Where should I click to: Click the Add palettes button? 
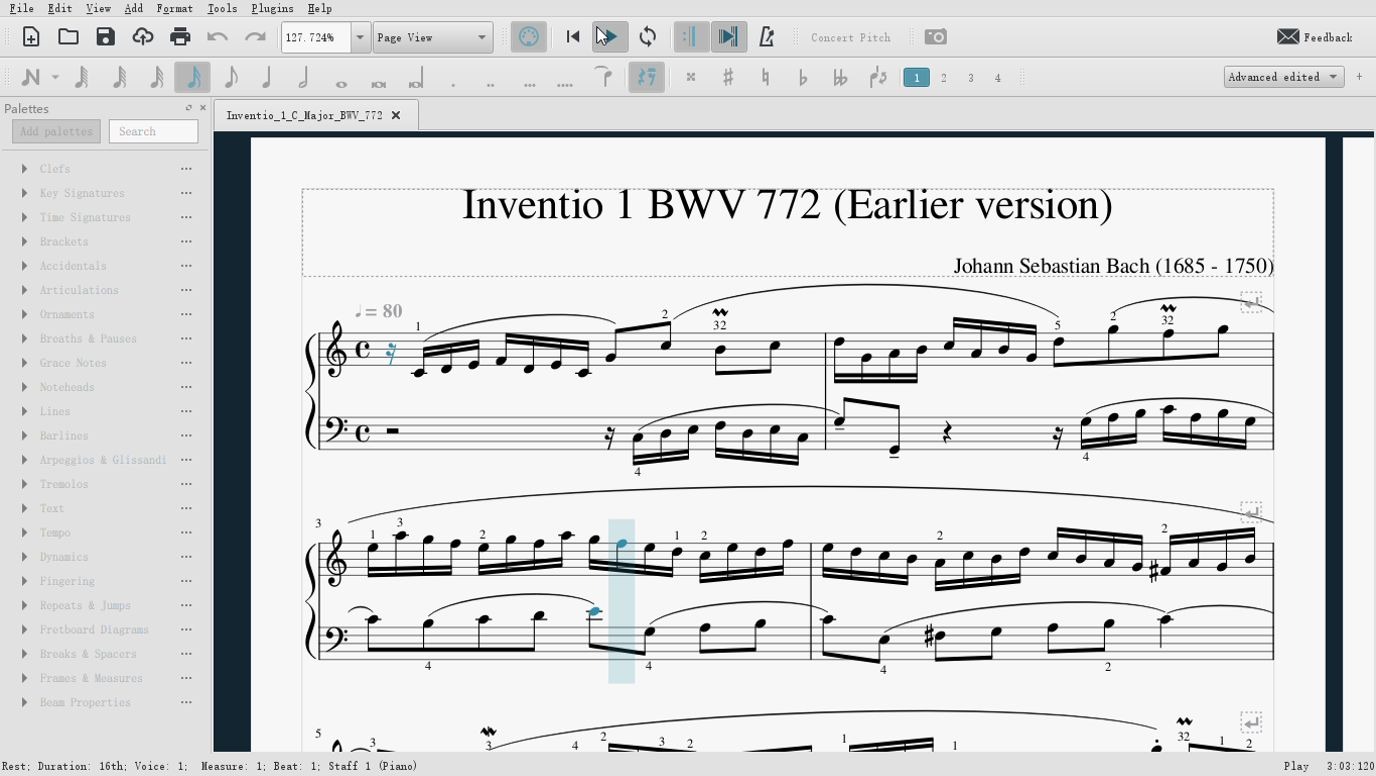click(x=56, y=131)
